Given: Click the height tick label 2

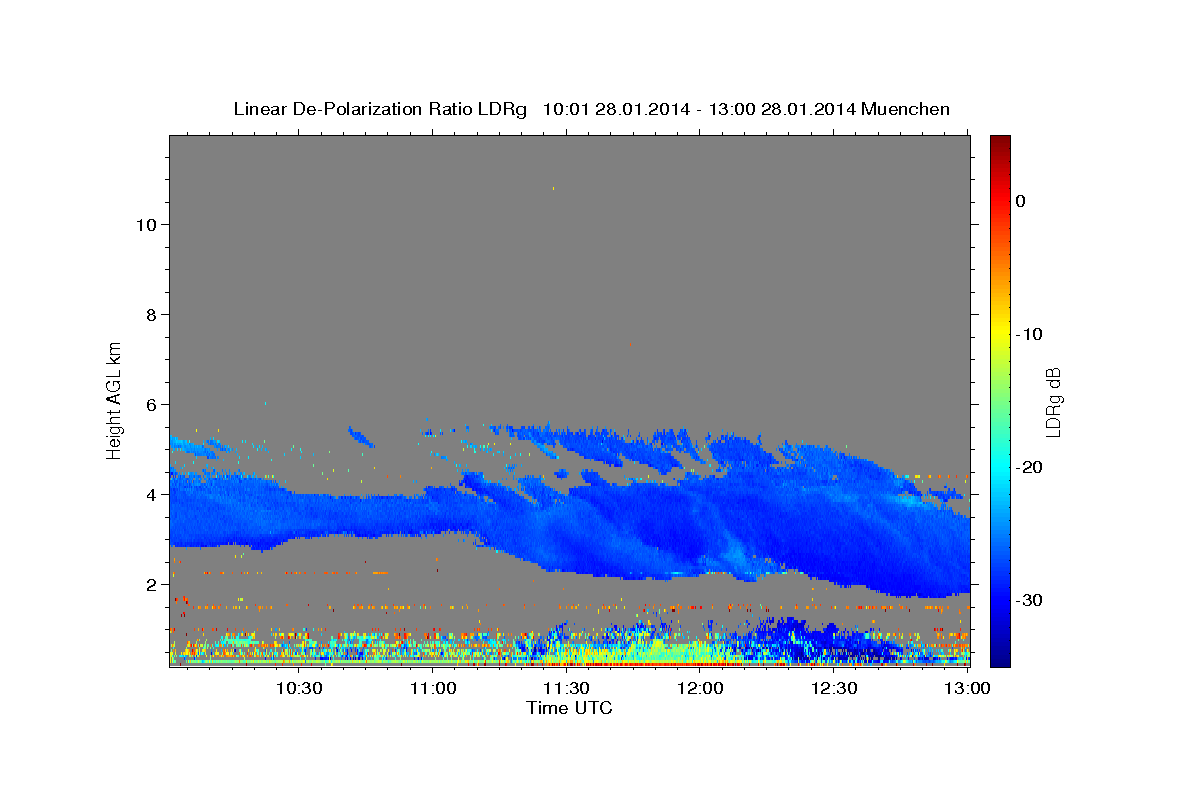Looking at the screenshot, I should click(151, 584).
